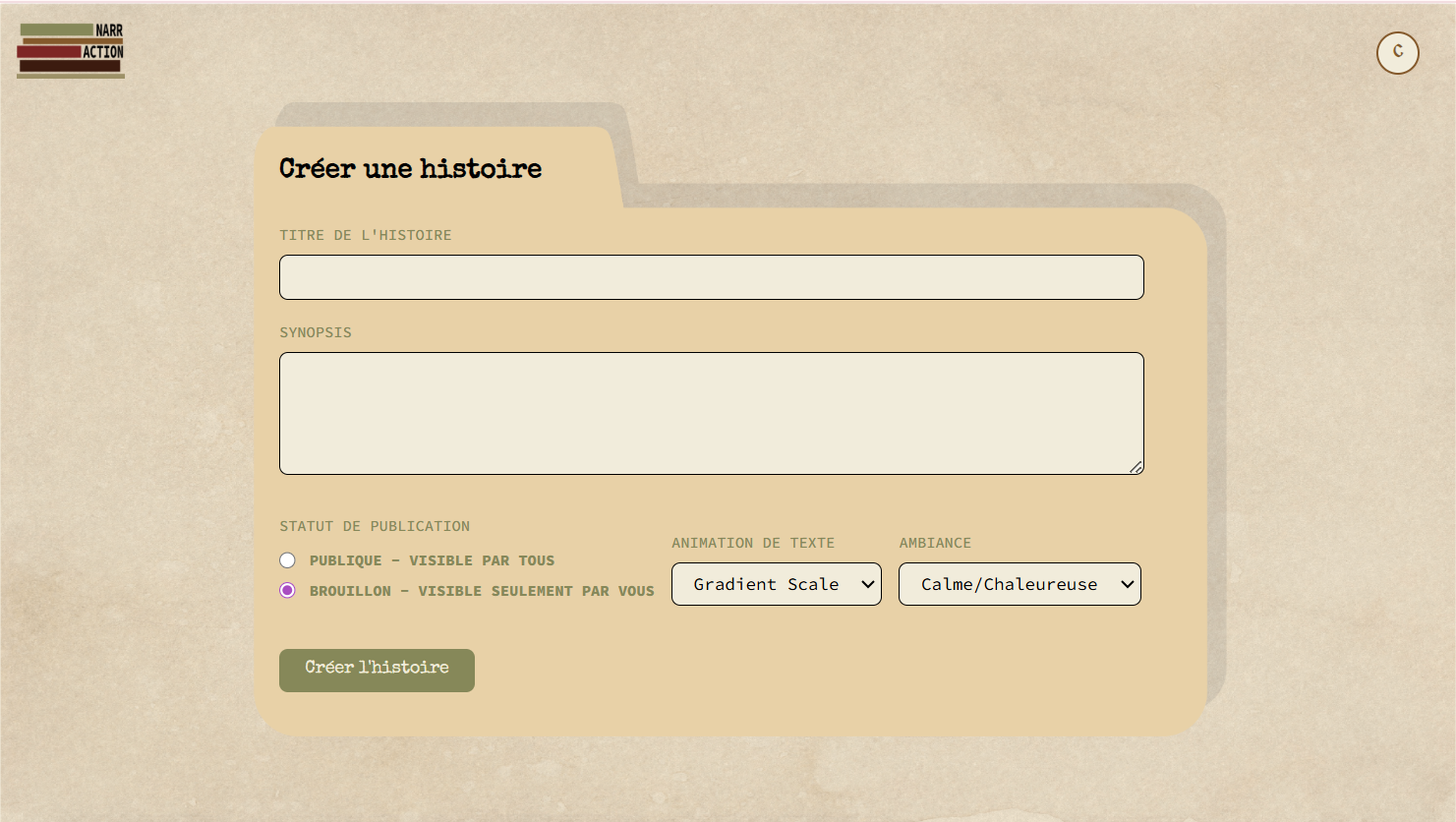Screen dimensions: 1456x822
Task: Focus the Titre de l'histoire input field
Action: click(711, 277)
